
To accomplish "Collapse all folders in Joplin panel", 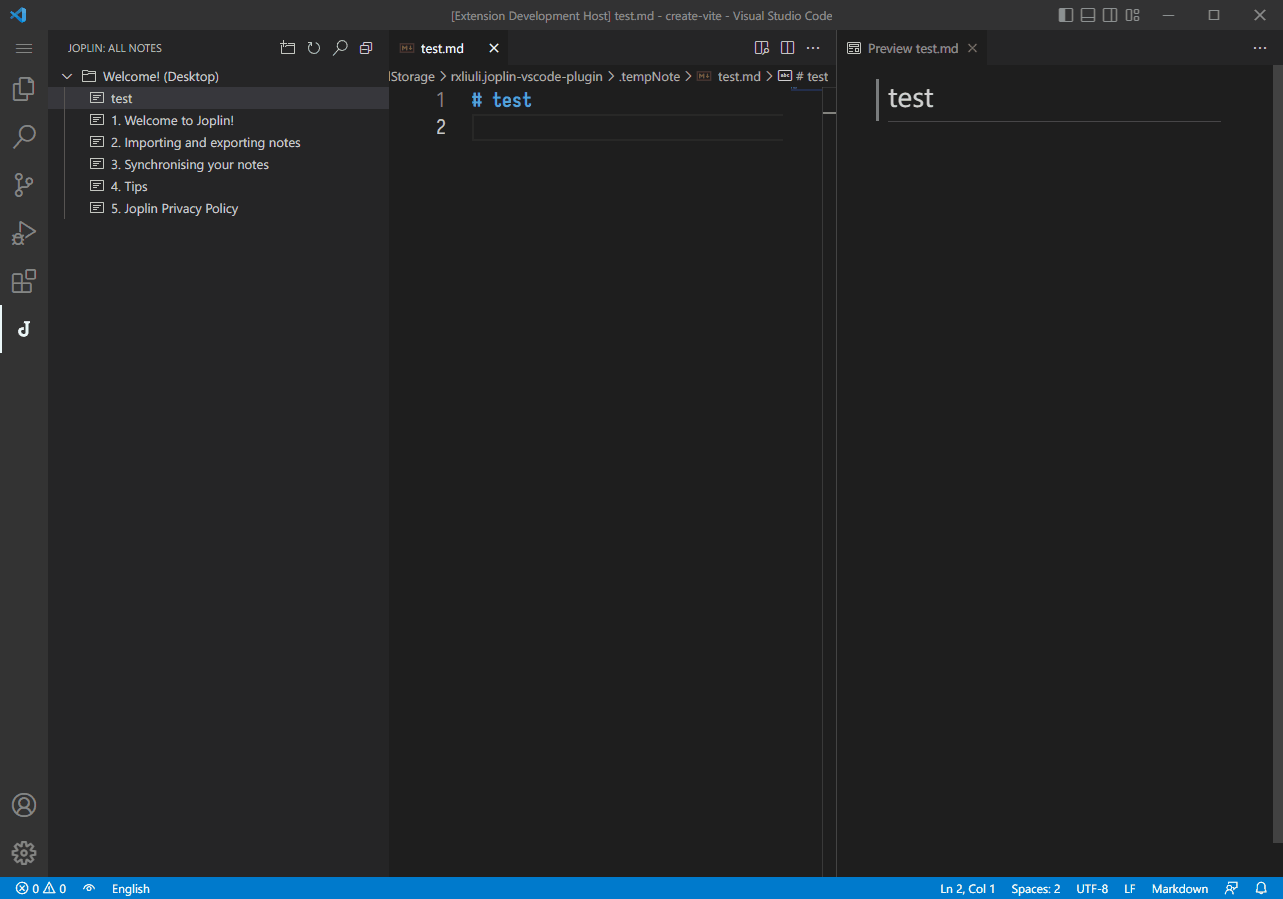I will pos(366,48).
